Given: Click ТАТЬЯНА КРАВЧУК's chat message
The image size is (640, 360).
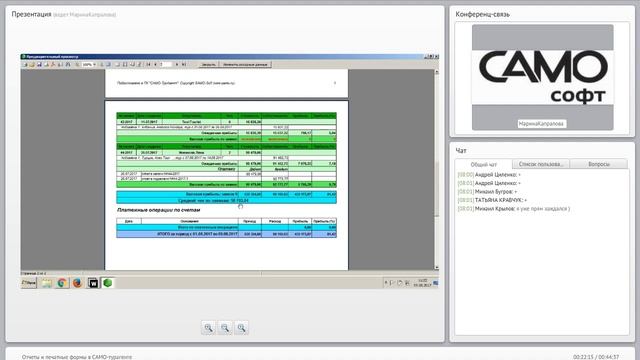Looking at the screenshot, I should click(x=492, y=200).
